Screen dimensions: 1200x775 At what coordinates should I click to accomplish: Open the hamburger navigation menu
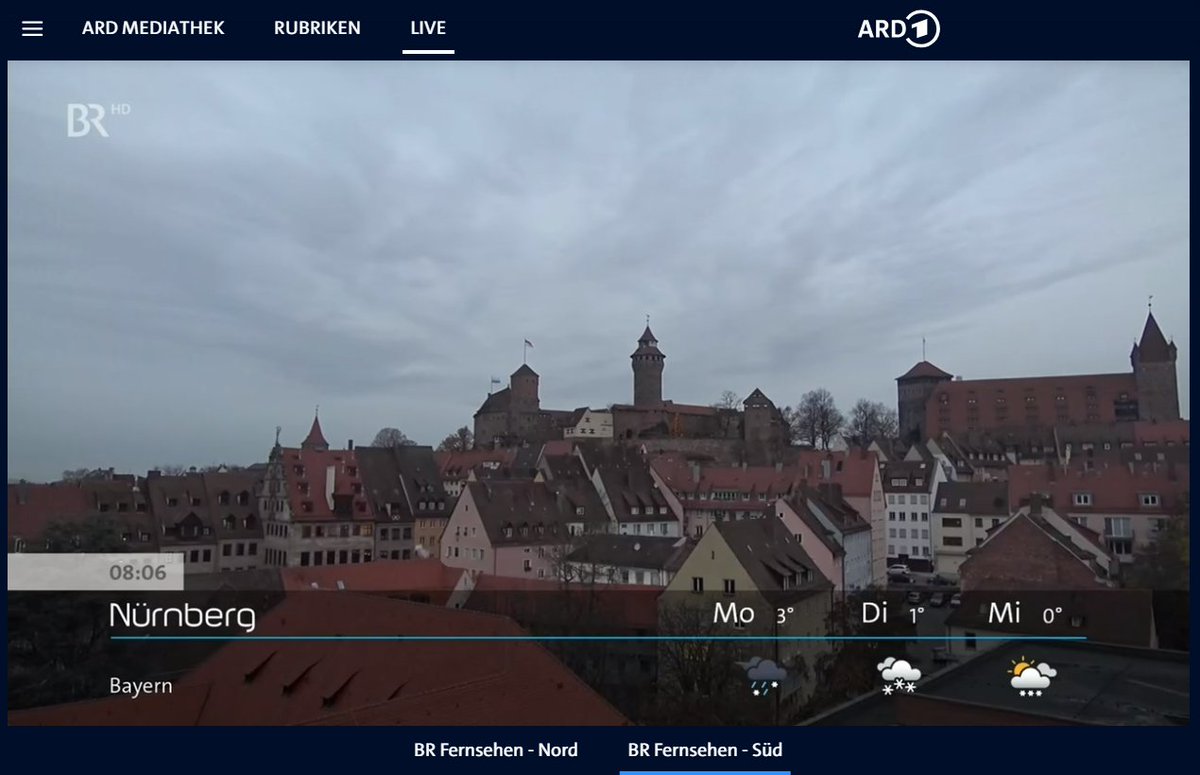(x=32, y=29)
